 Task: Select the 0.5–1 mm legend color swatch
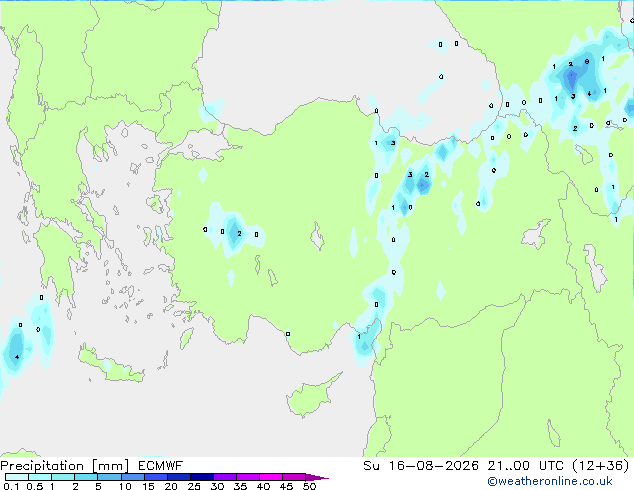point(40,477)
